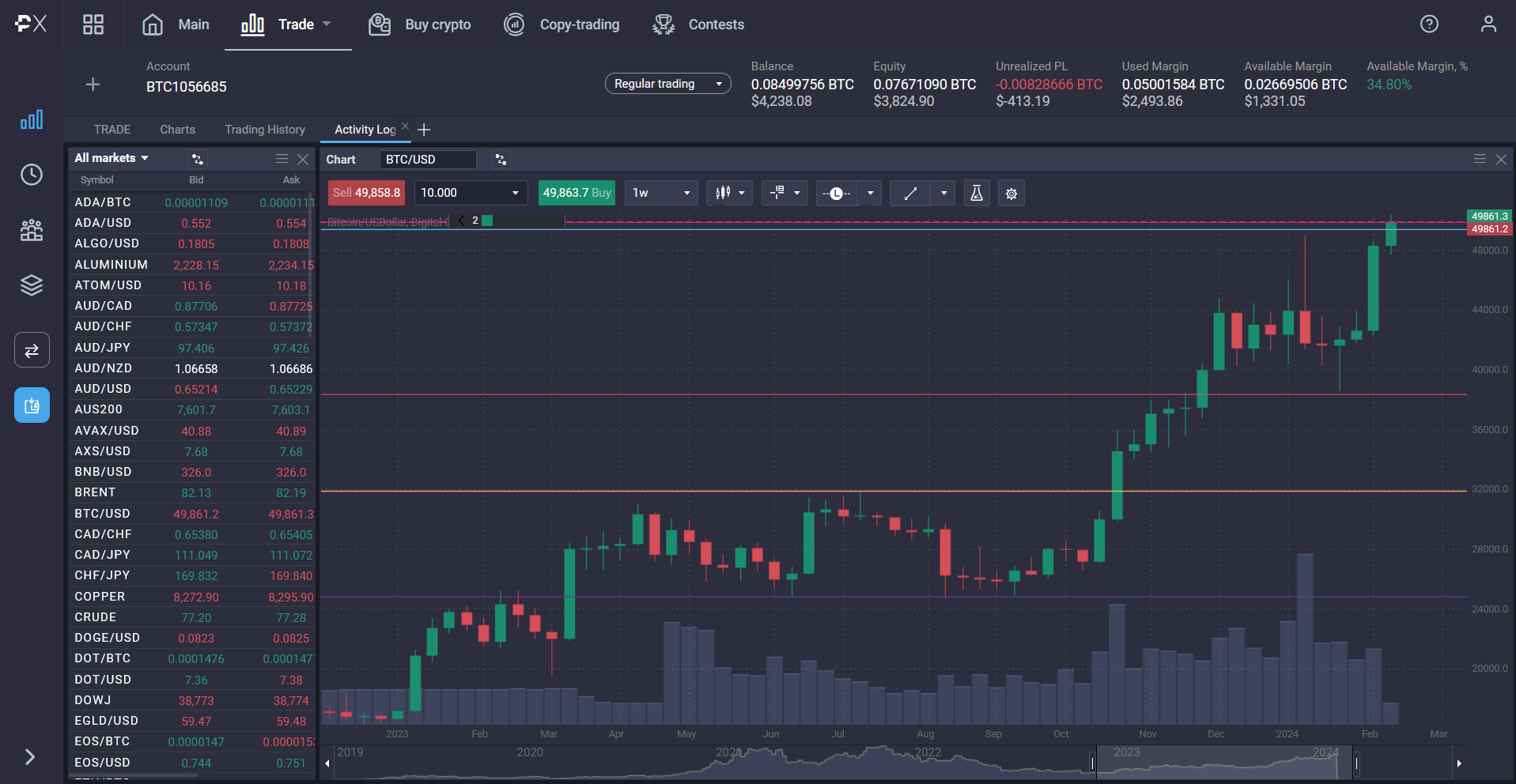1516x784 pixels.
Task: Expand the Trade menu dropdown arrow
Action: point(327,24)
